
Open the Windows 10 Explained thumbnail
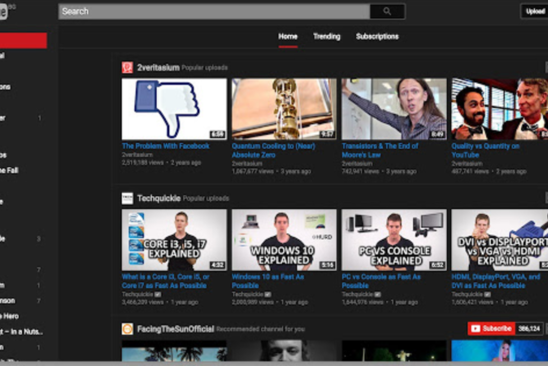(284, 240)
